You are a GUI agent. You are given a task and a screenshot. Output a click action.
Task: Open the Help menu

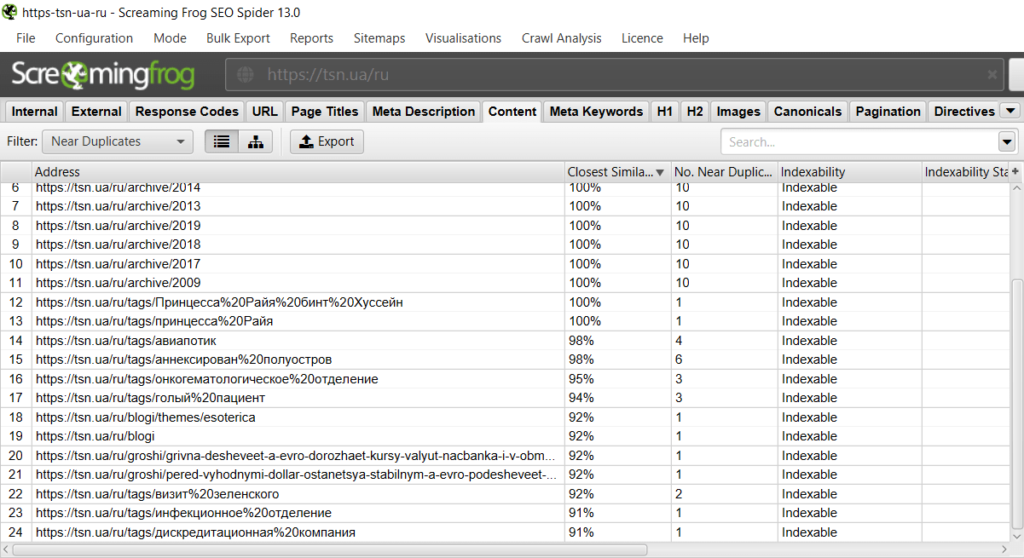[696, 38]
